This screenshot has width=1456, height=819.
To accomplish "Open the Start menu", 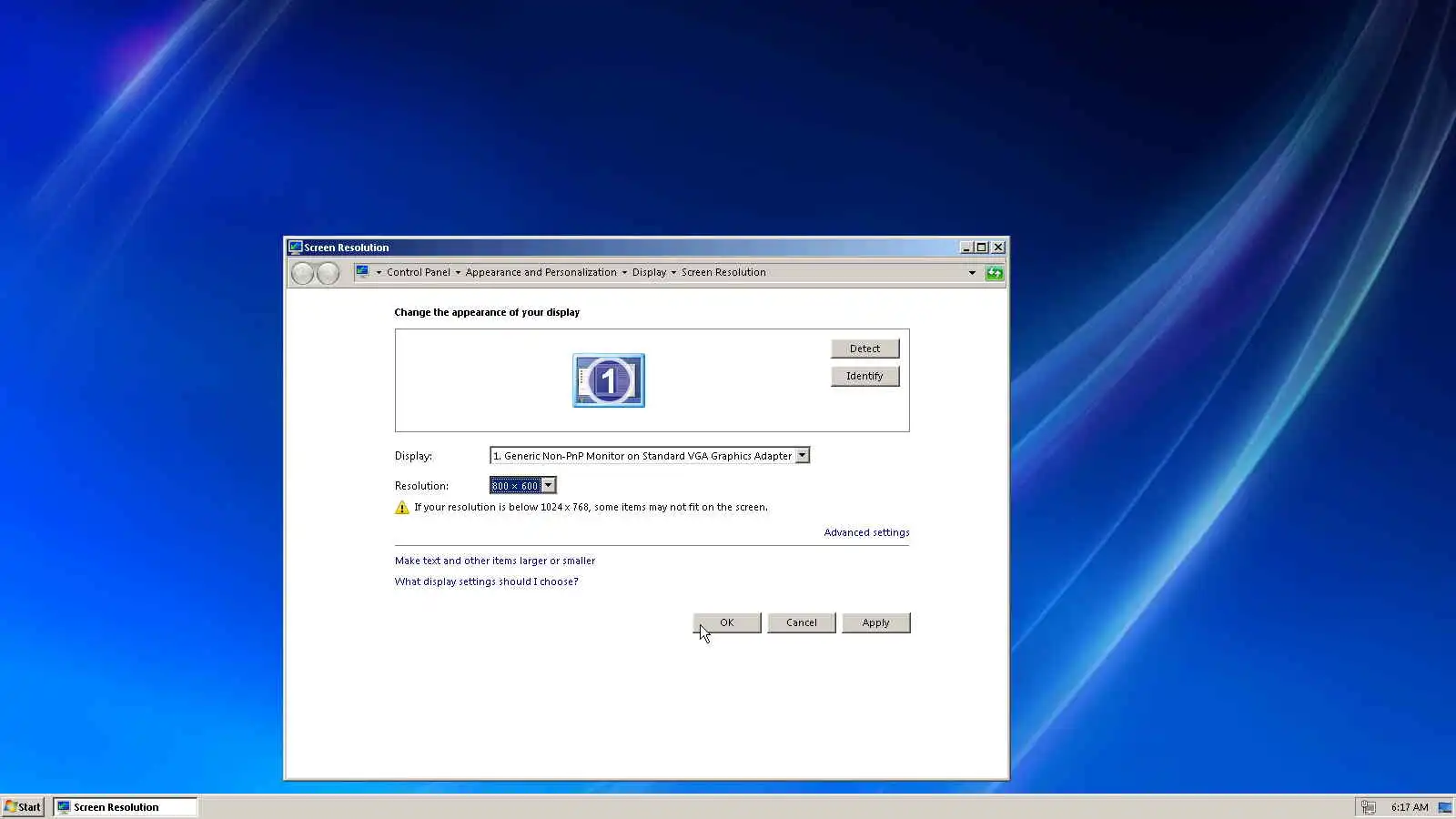I will [x=23, y=807].
